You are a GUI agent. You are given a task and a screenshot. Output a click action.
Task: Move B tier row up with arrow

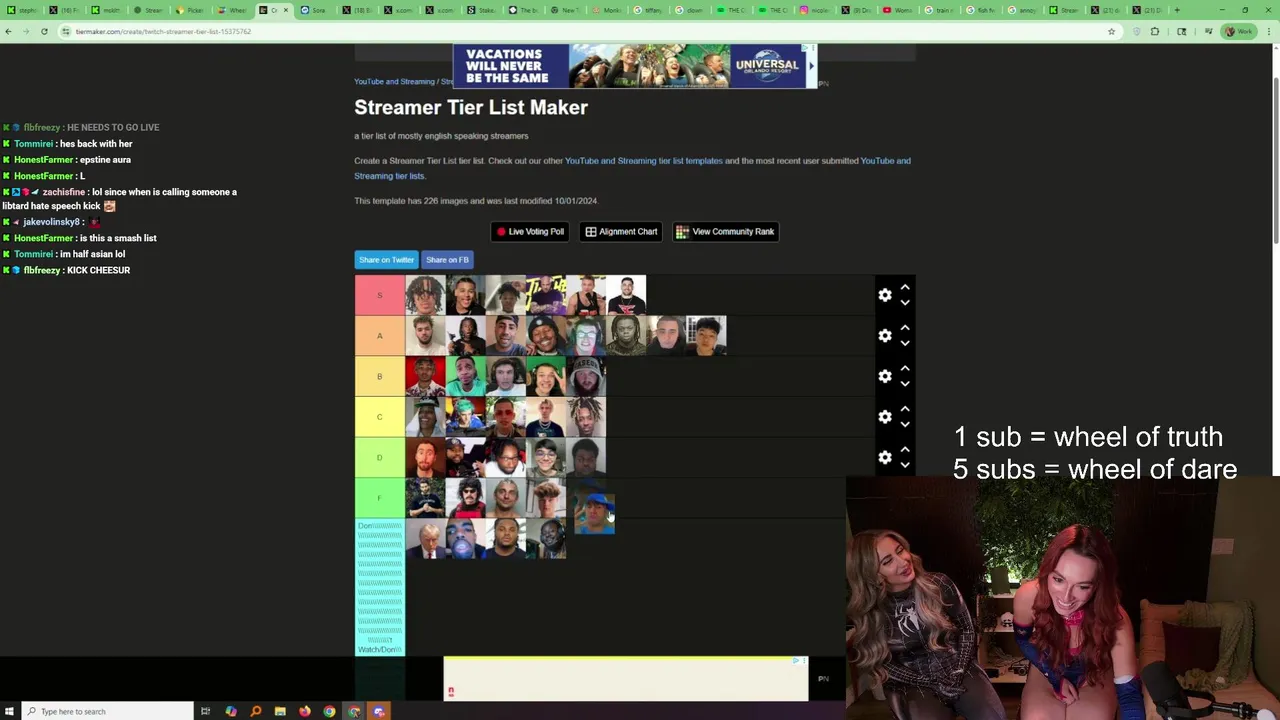[905, 368]
